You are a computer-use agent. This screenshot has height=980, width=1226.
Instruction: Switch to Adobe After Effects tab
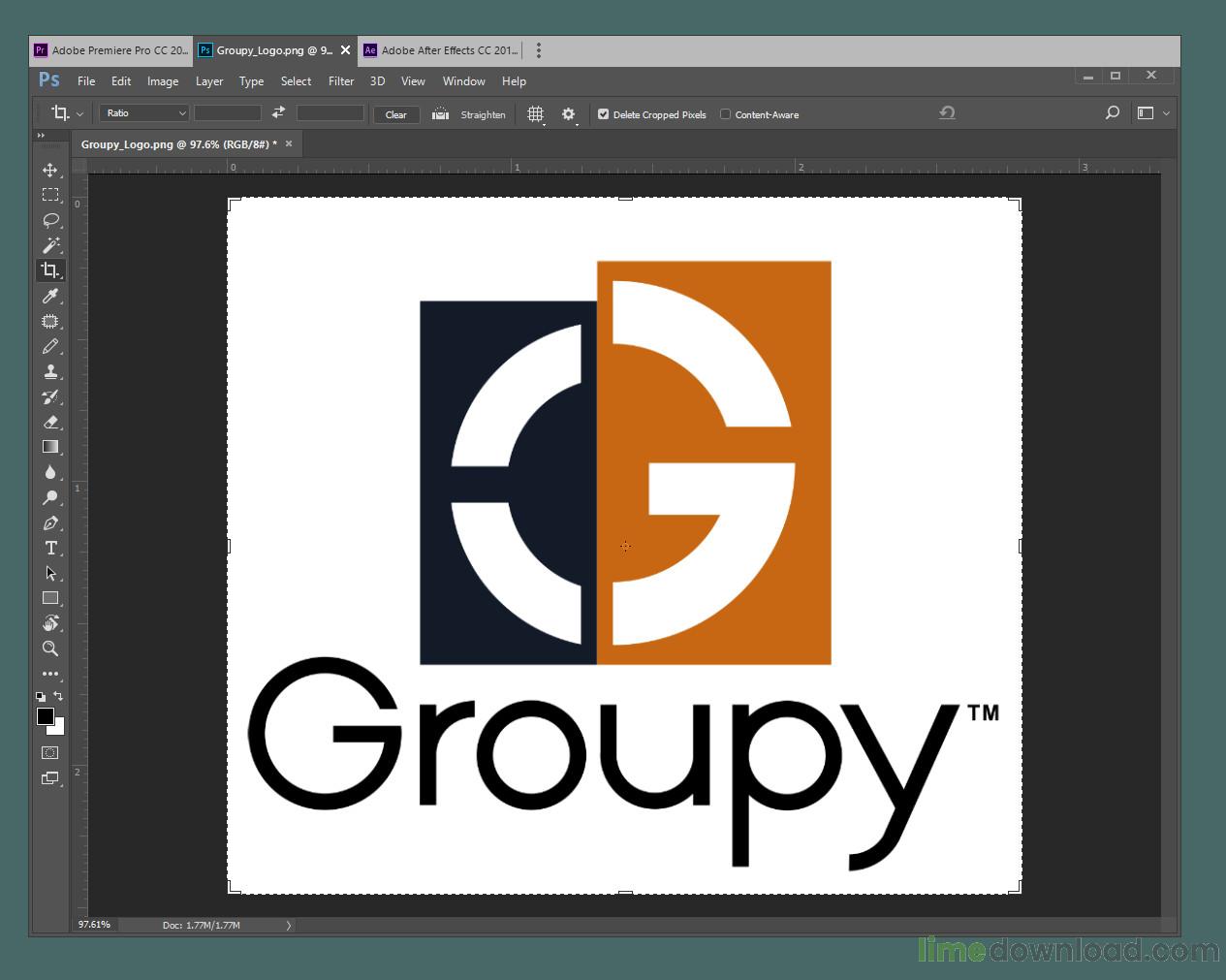[441, 50]
